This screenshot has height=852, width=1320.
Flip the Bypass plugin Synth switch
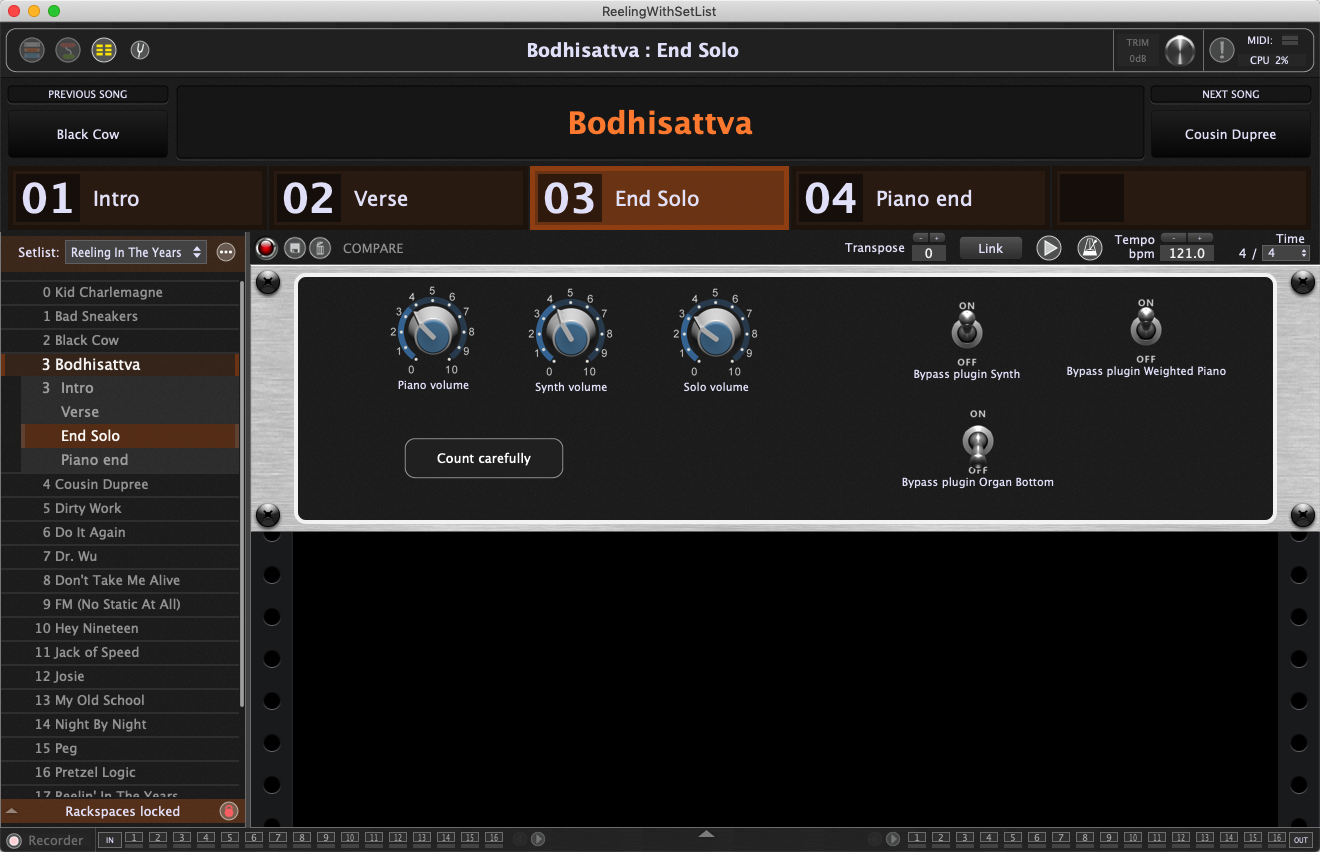(967, 329)
